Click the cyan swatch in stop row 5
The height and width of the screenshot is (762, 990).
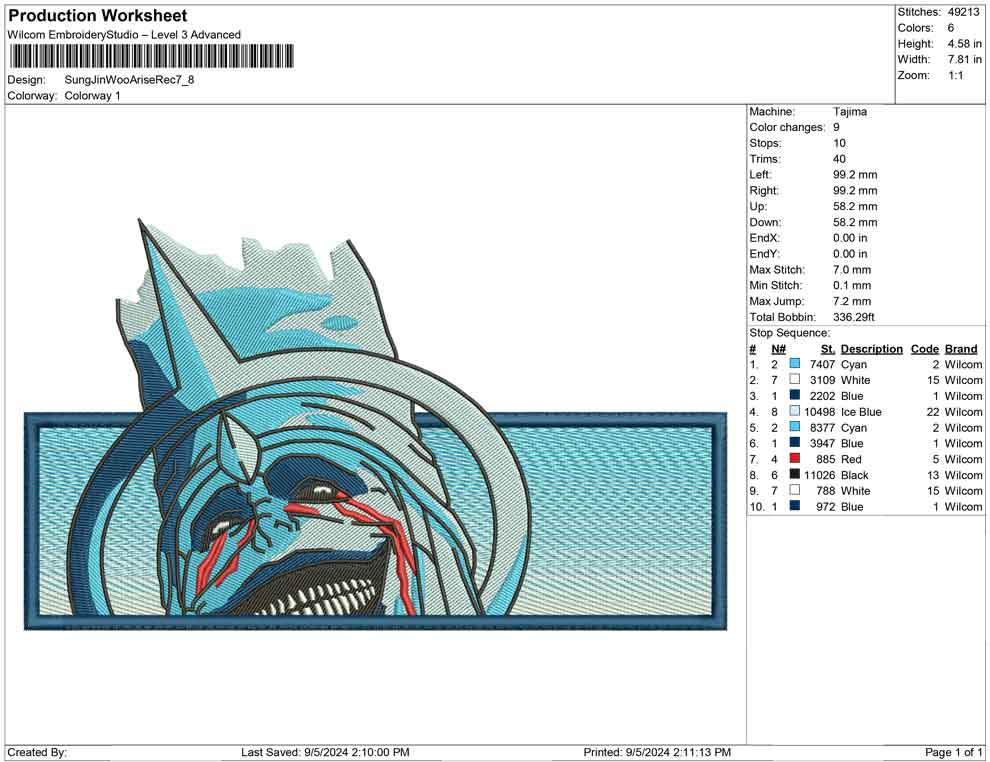(795, 427)
